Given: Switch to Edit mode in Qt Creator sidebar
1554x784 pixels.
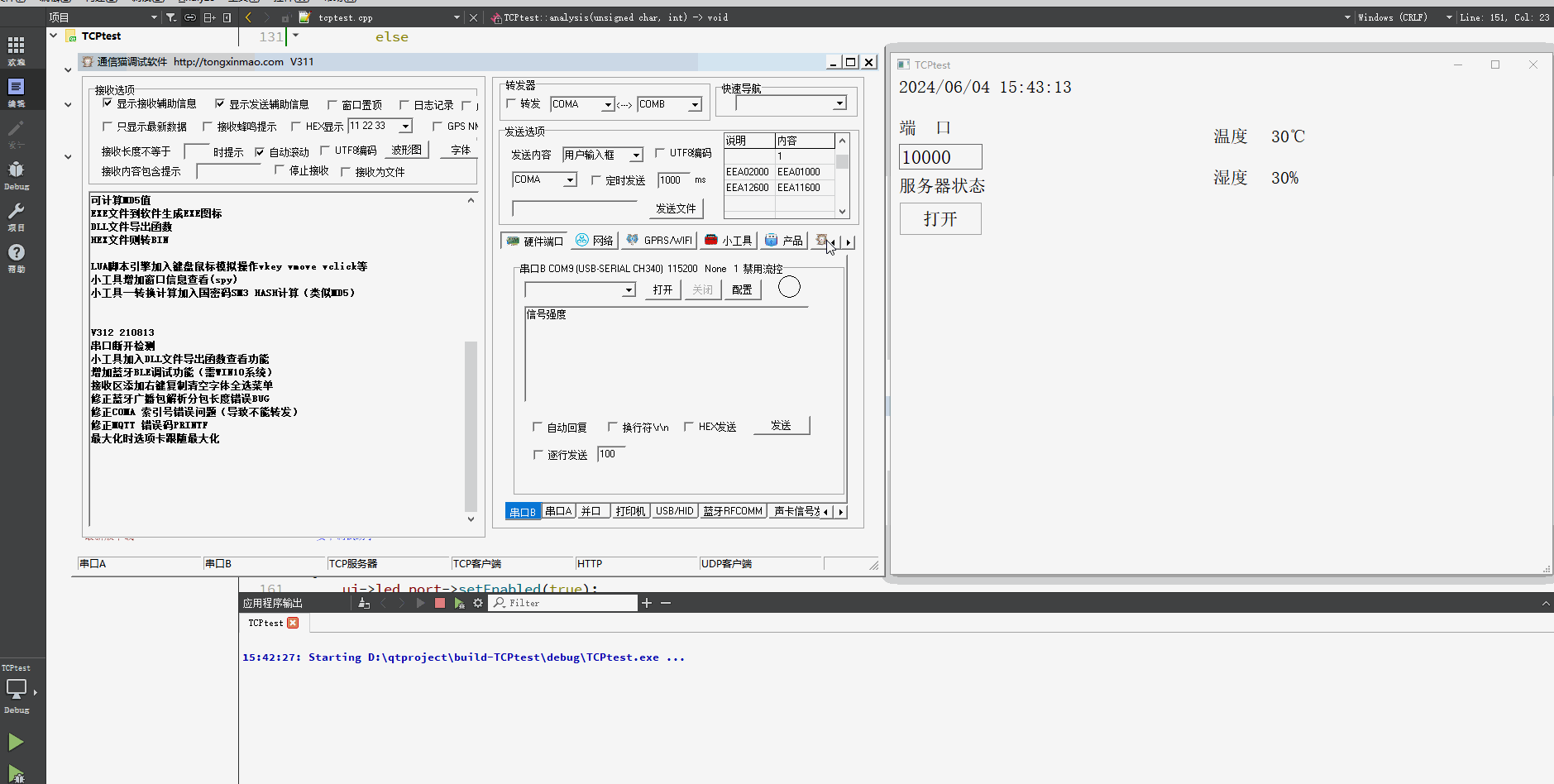Looking at the screenshot, I should (x=16, y=91).
